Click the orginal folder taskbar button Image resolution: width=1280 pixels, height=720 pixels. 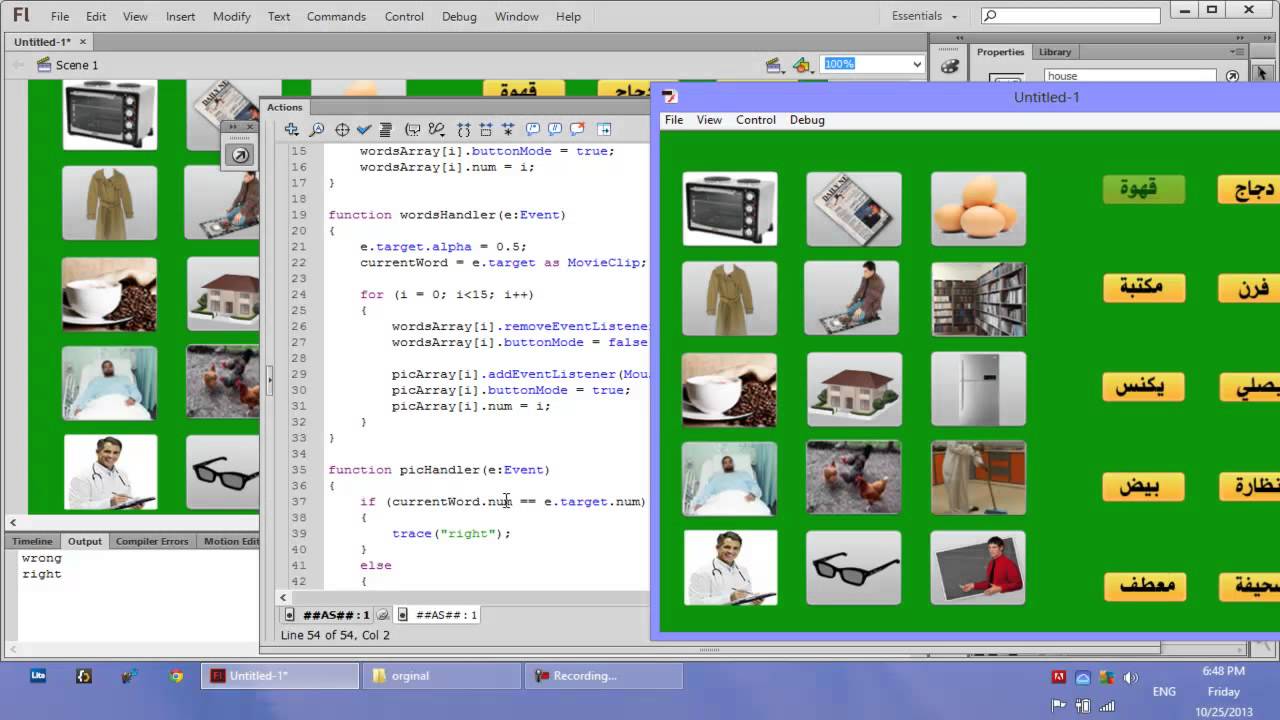click(441, 676)
